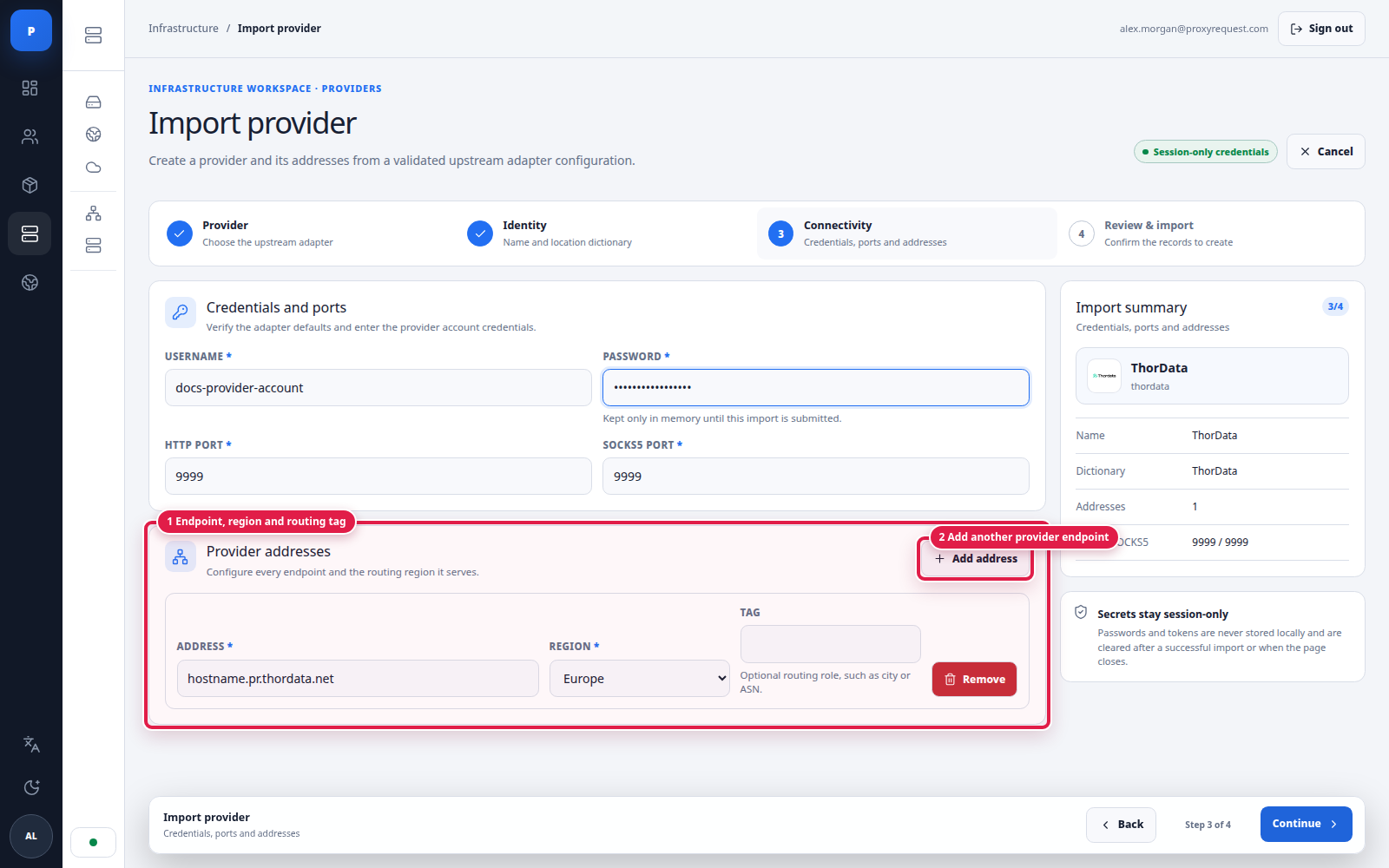Go to the Identity step
1389x868 pixels.
pyautogui.click(x=606, y=233)
